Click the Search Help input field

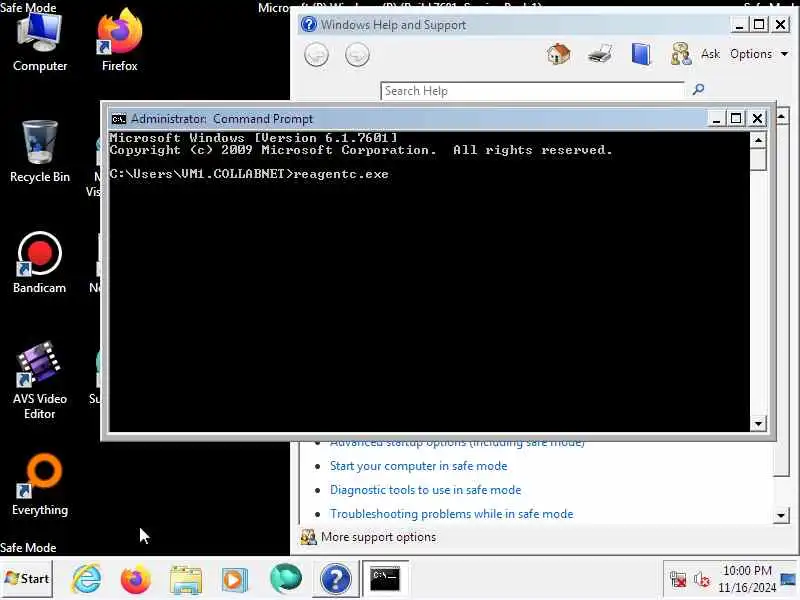[532, 91]
